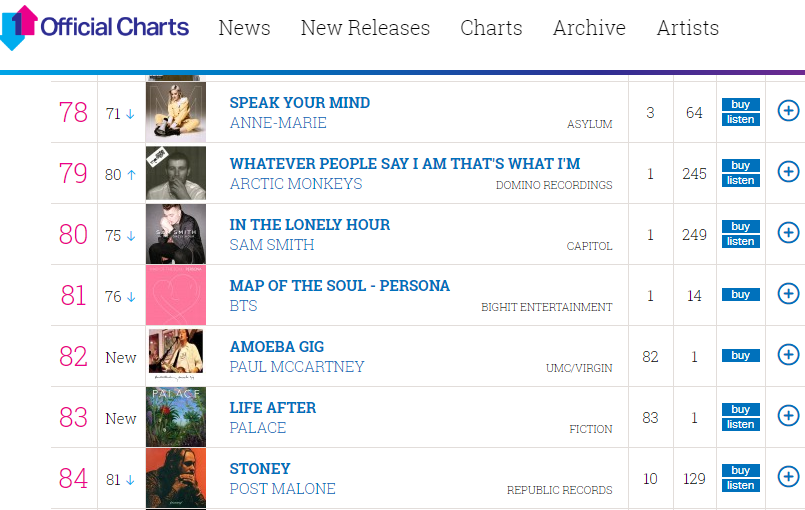Go to New Releases section
The height and width of the screenshot is (510, 805).
click(x=365, y=28)
